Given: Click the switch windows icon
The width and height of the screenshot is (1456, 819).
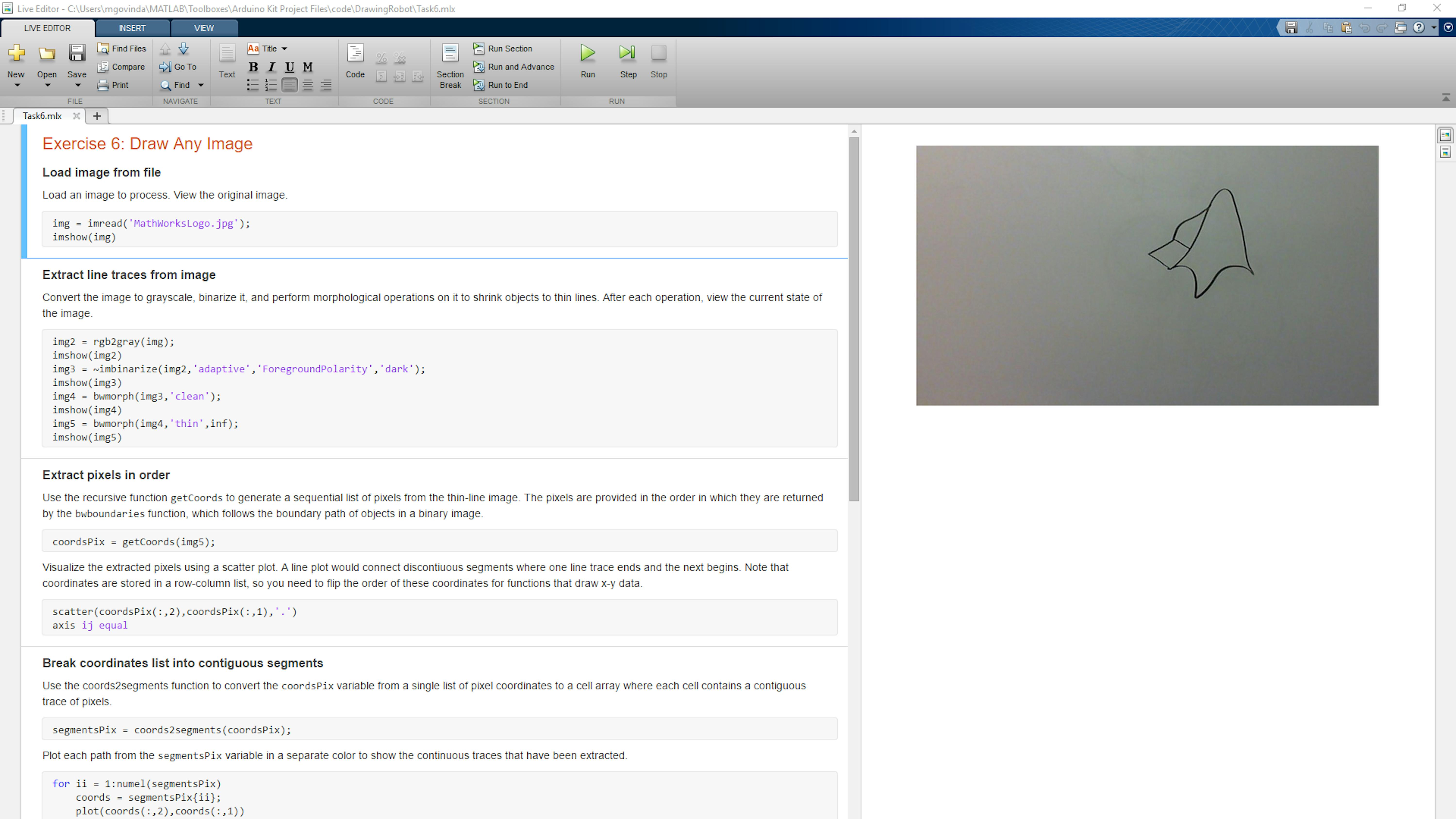Looking at the screenshot, I should coord(1401,27).
